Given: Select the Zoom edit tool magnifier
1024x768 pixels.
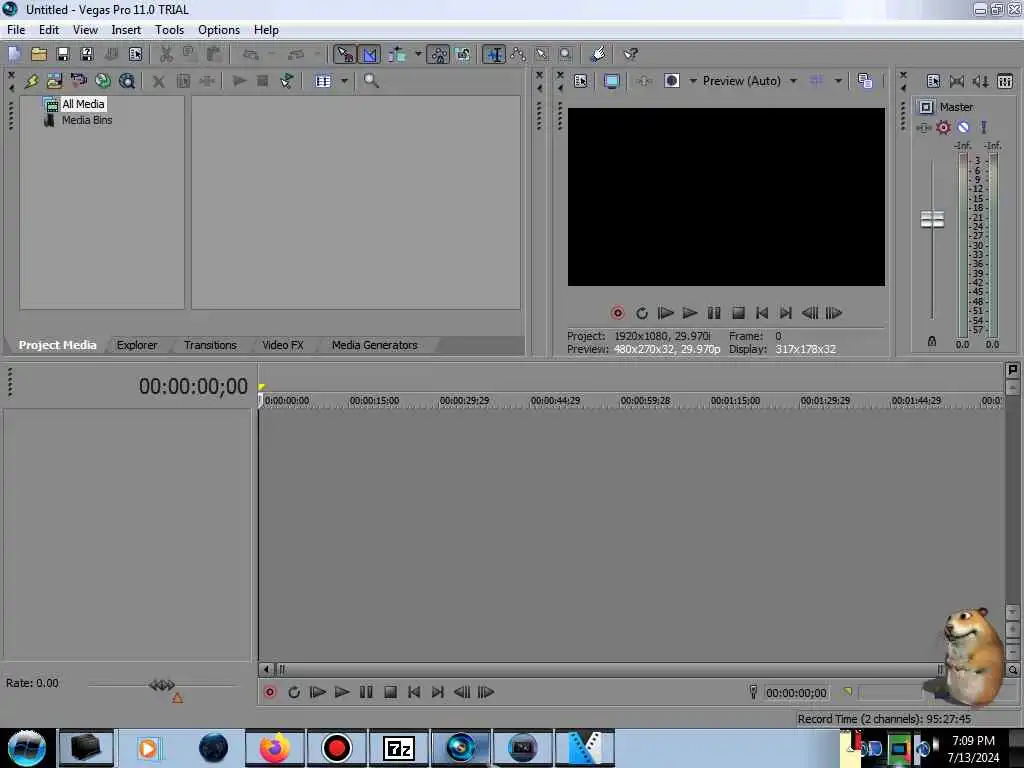Looking at the screenshot, I should point(566,55).
